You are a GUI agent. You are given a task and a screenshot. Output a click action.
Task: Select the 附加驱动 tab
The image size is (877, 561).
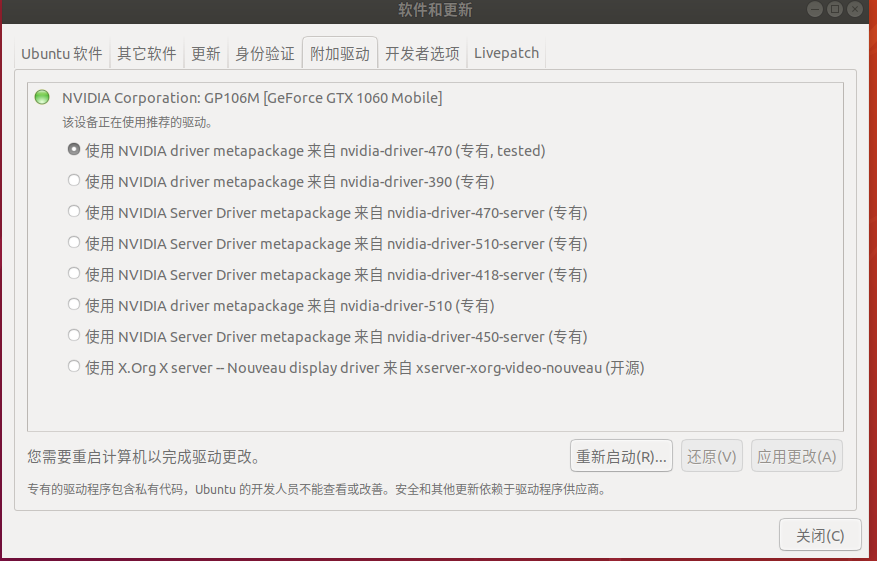point(340,54)
